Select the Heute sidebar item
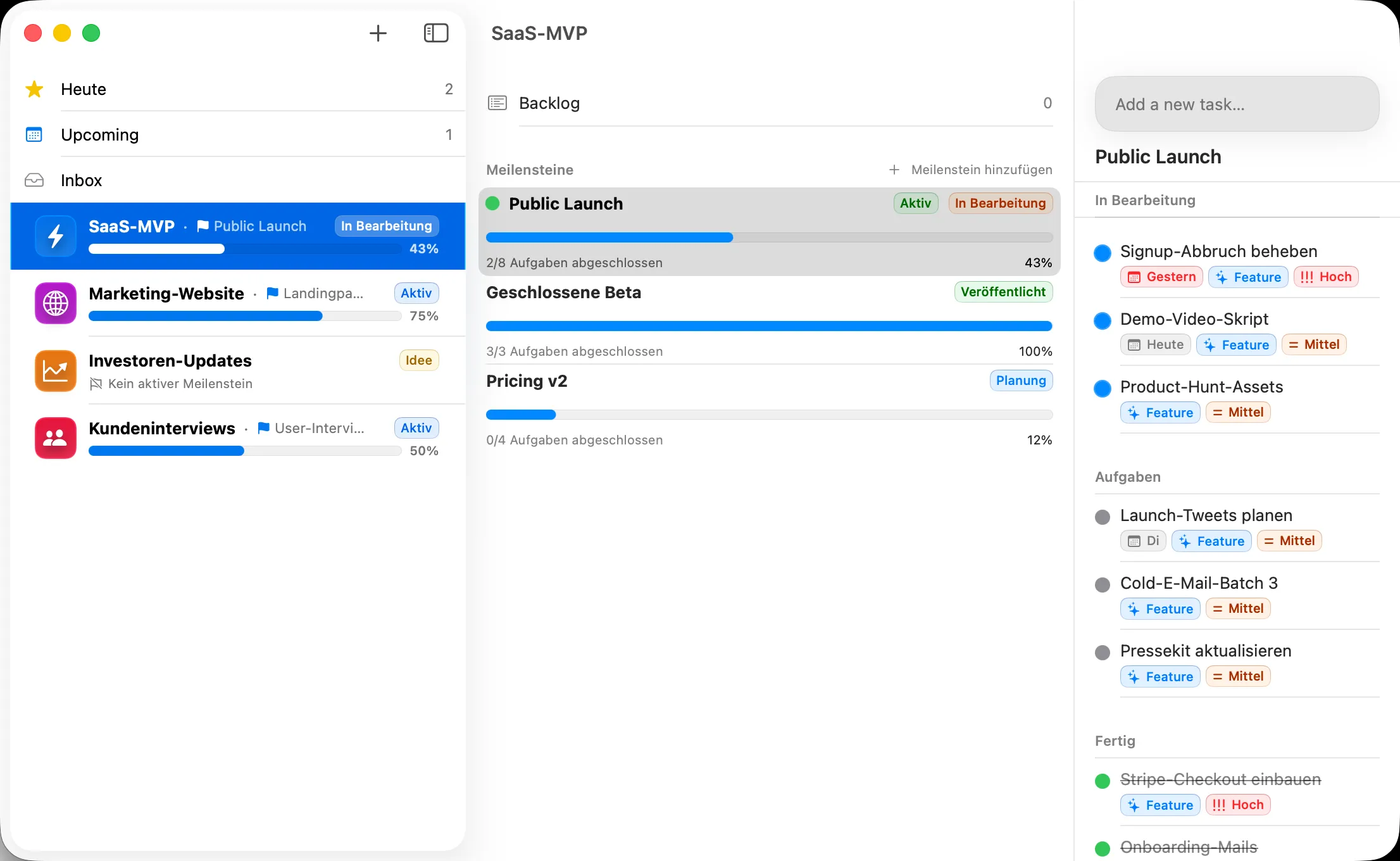Screen dimensions: 1400x861 click(x=238, y=89)
